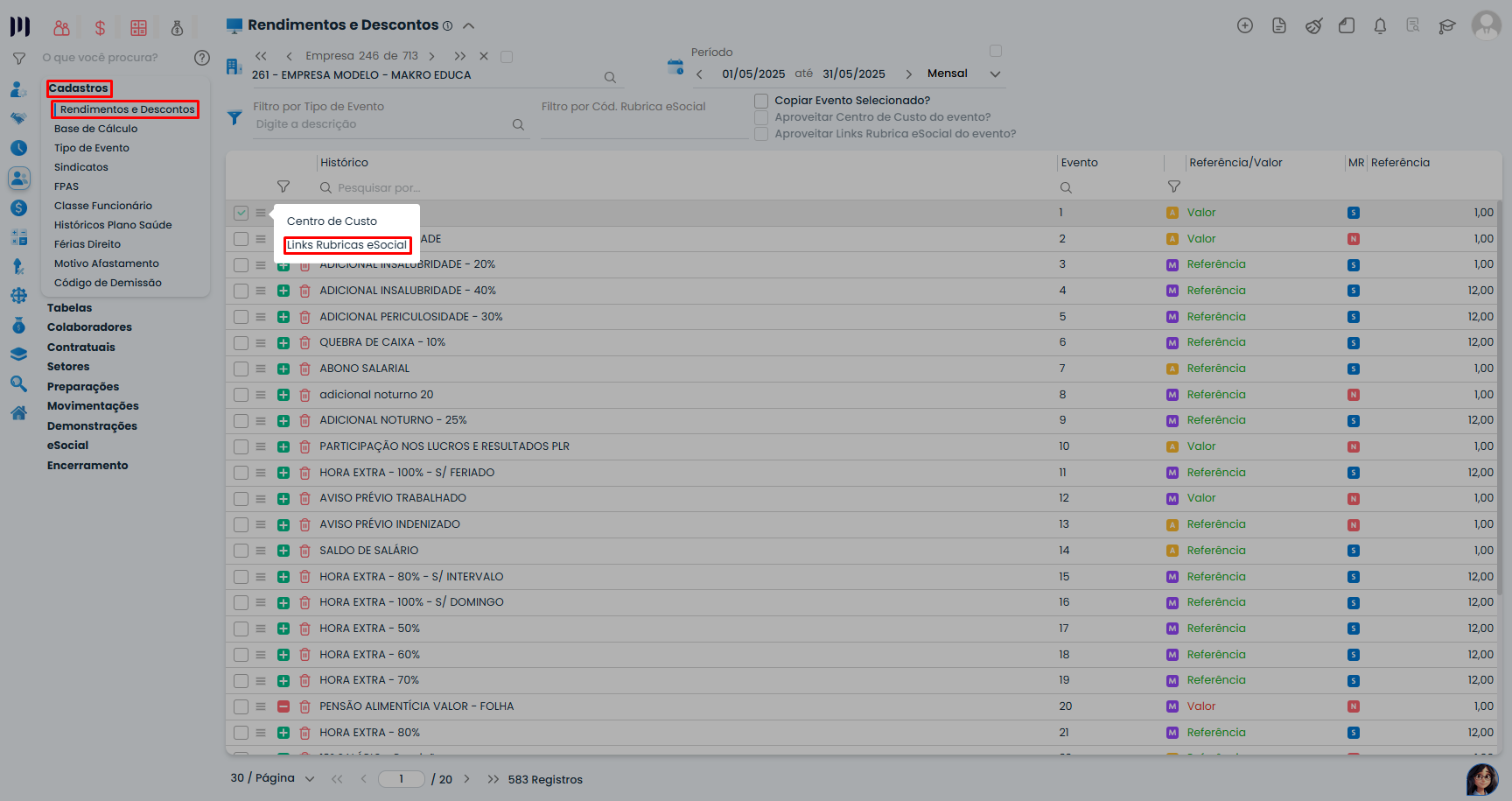The width and height of the screenshot is (1512, 801).
Task: Open the notifications bell icon
Action: [1380, 25]
